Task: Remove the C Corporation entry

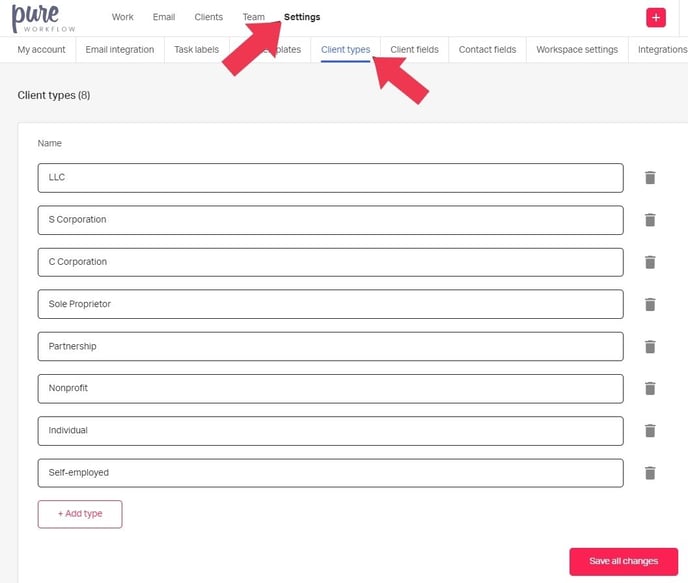Action: coord(650,262)
